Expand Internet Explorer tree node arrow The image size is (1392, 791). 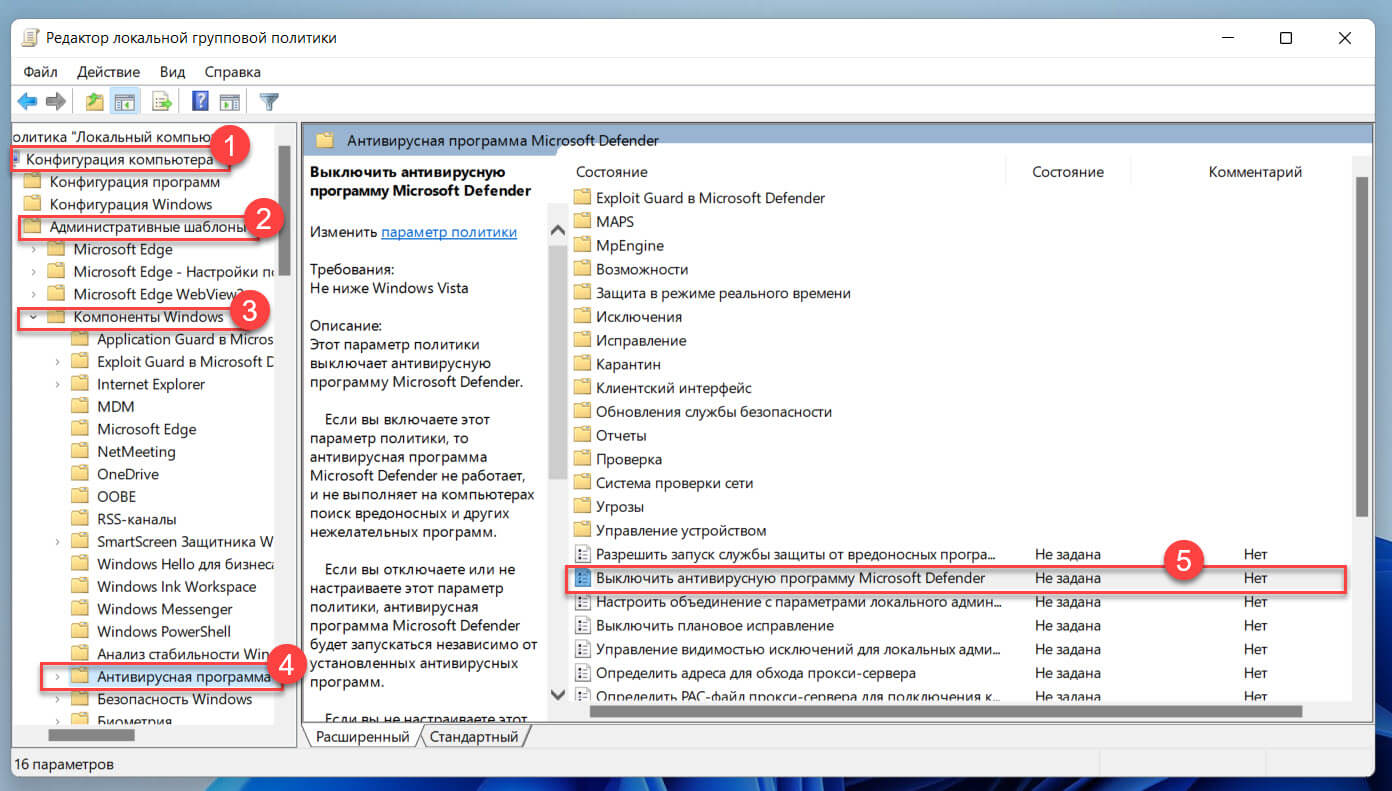57,384
